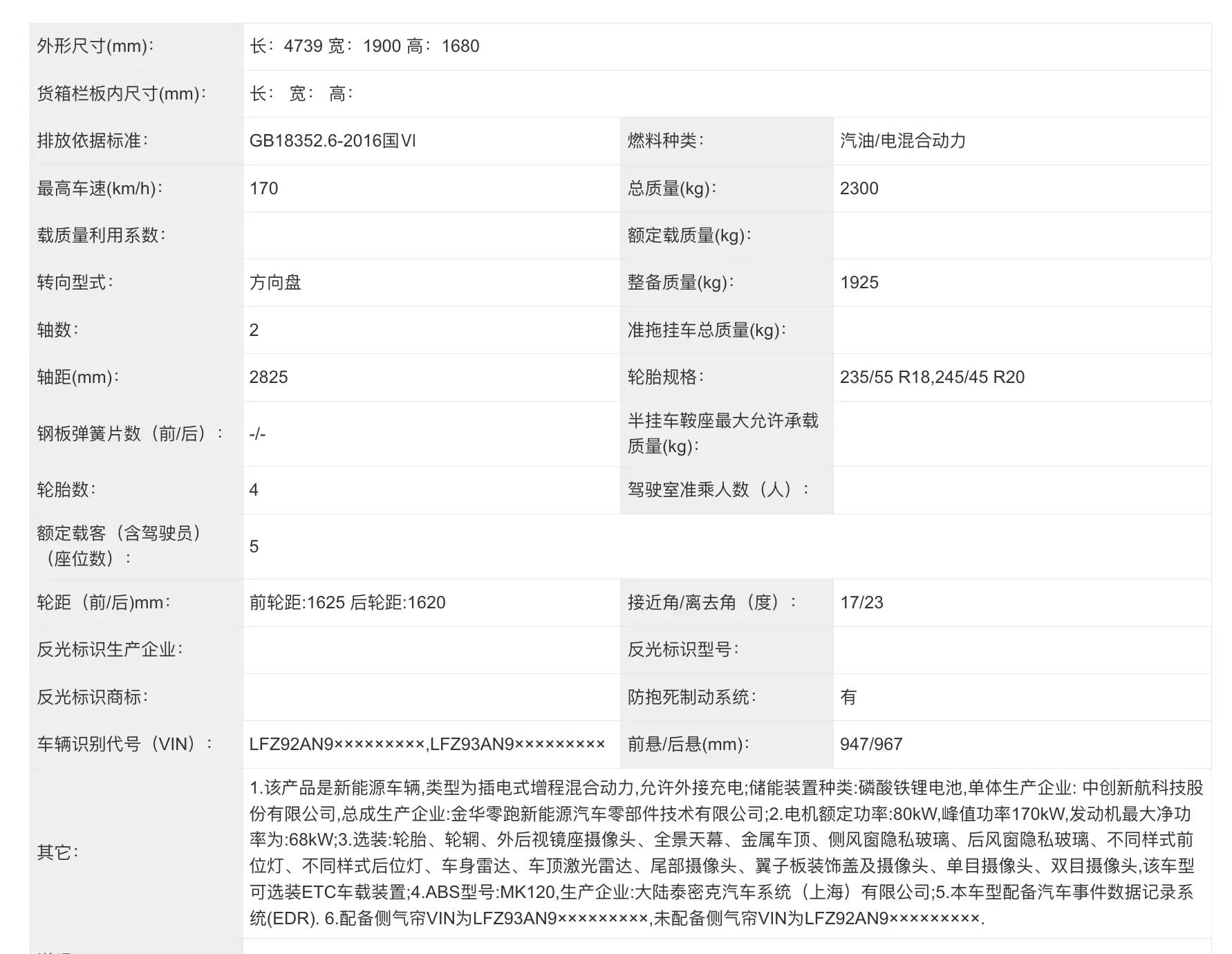Click the 车辆识别代号（VIN） label
The image size is (1232, 954).
[124, 744]
